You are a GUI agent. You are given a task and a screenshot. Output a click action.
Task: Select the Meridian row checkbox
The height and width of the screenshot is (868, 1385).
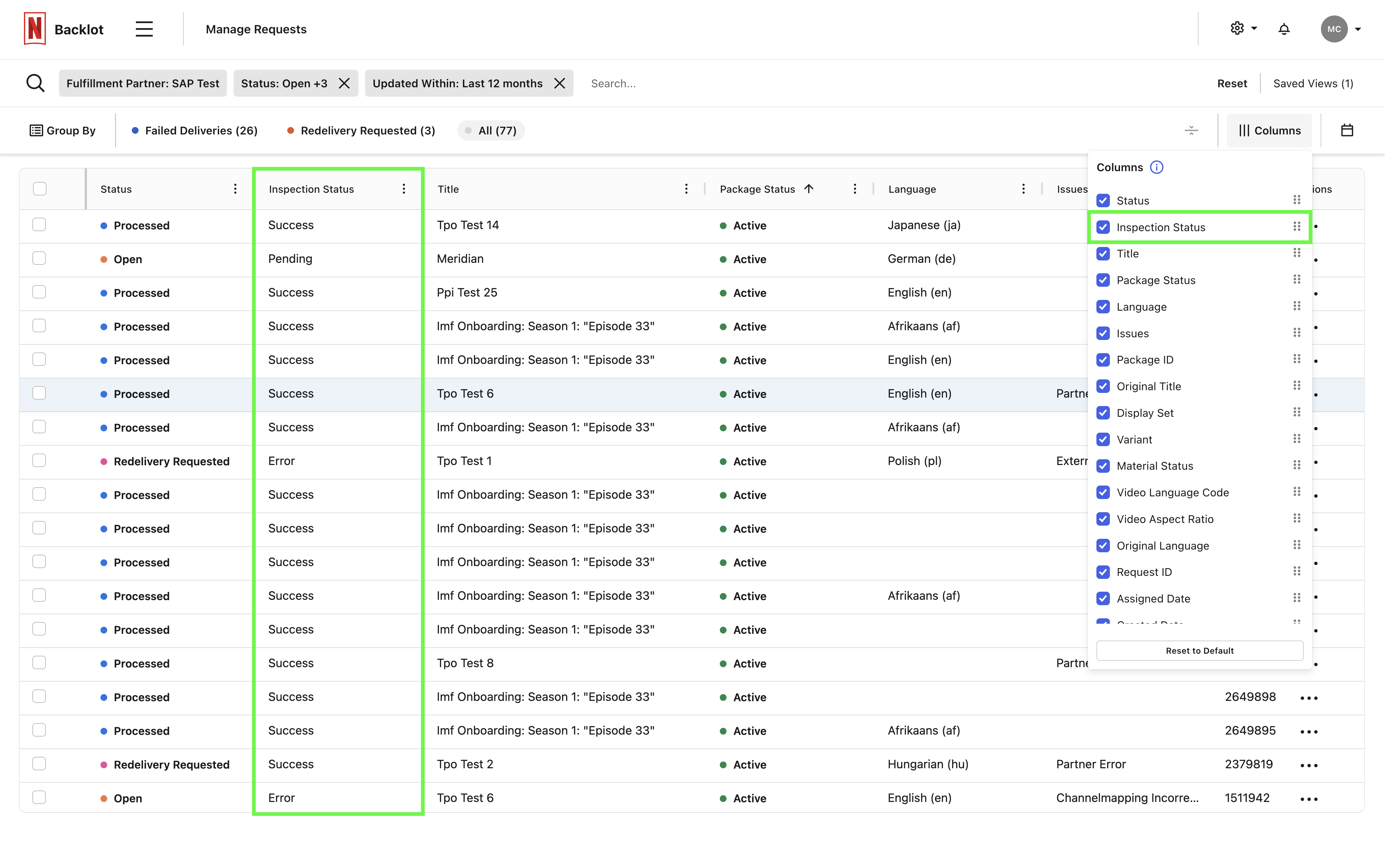[39, 258]
